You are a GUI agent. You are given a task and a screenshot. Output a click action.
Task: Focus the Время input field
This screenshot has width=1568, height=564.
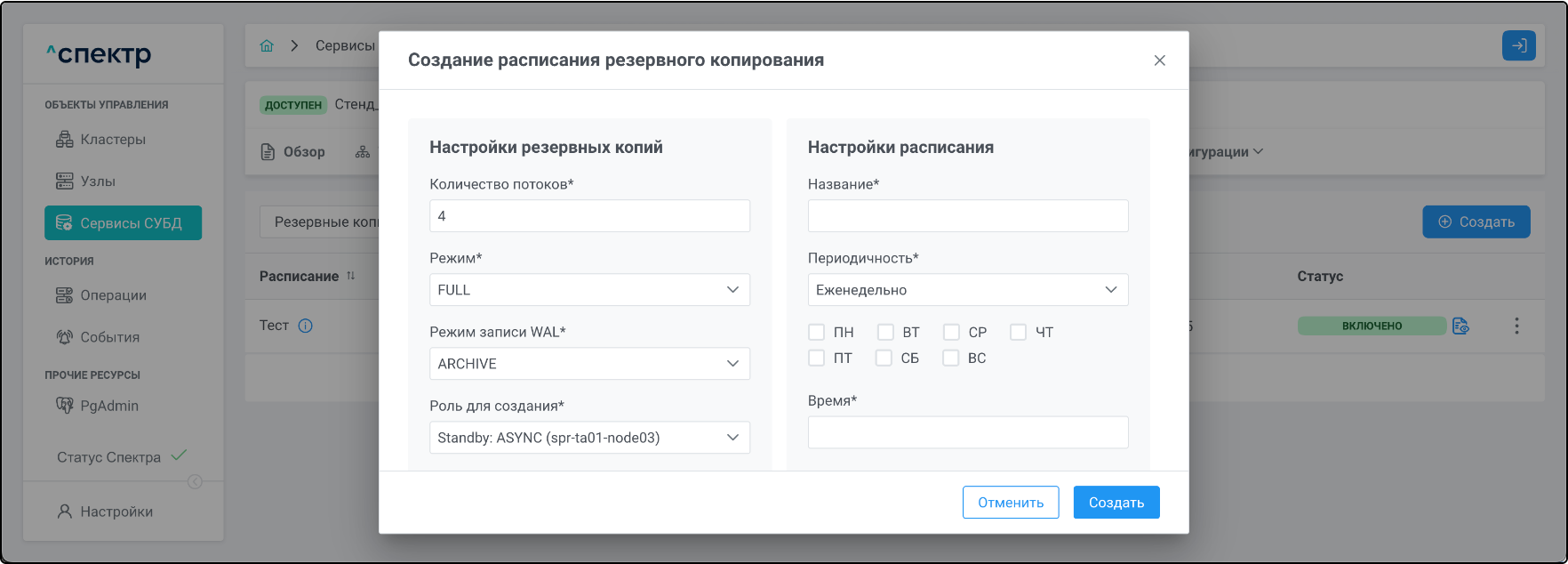point(967,432)
